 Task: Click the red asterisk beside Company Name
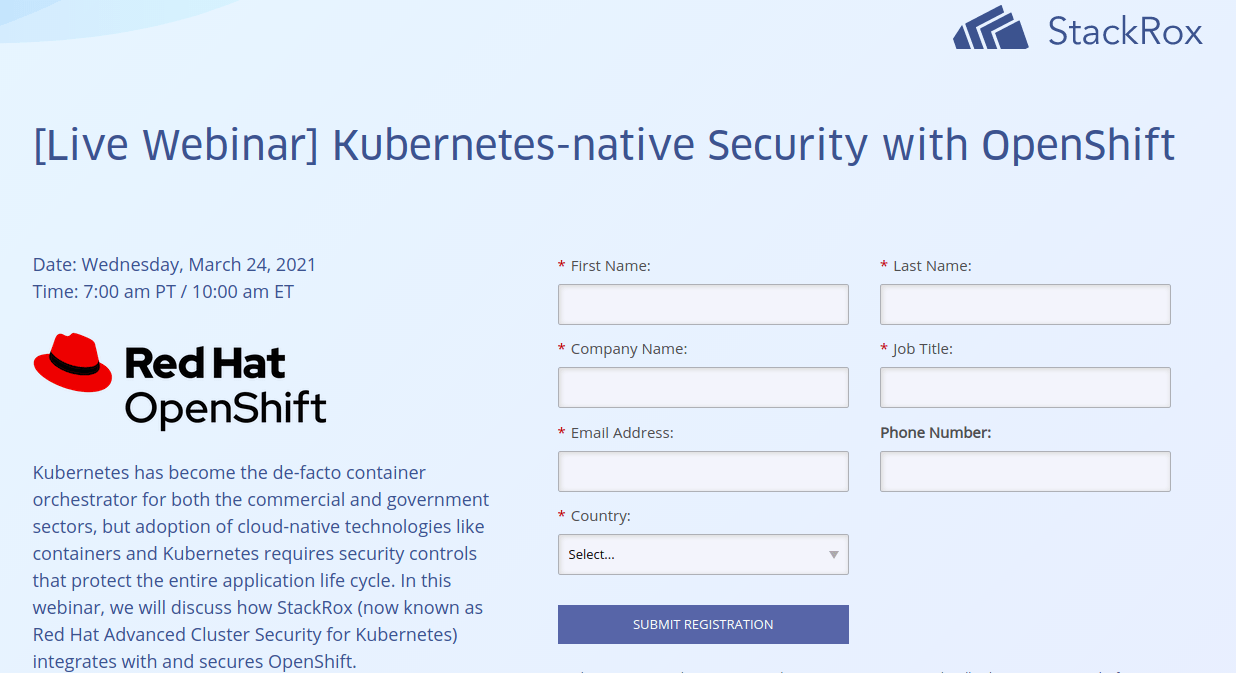(x=559, y=348)
